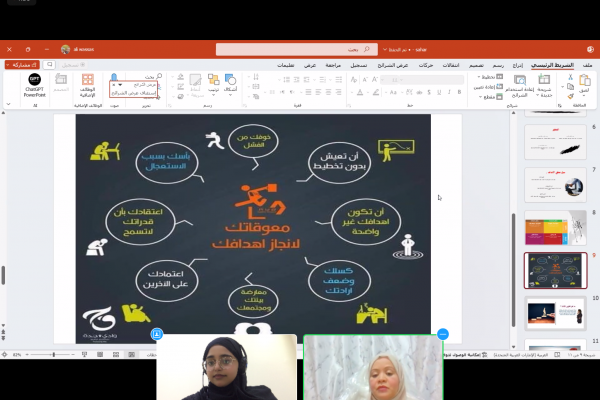Screen dimensions: 600x400
Task: Click the Paste (لصق) clipboard icon
Action: 583,81
